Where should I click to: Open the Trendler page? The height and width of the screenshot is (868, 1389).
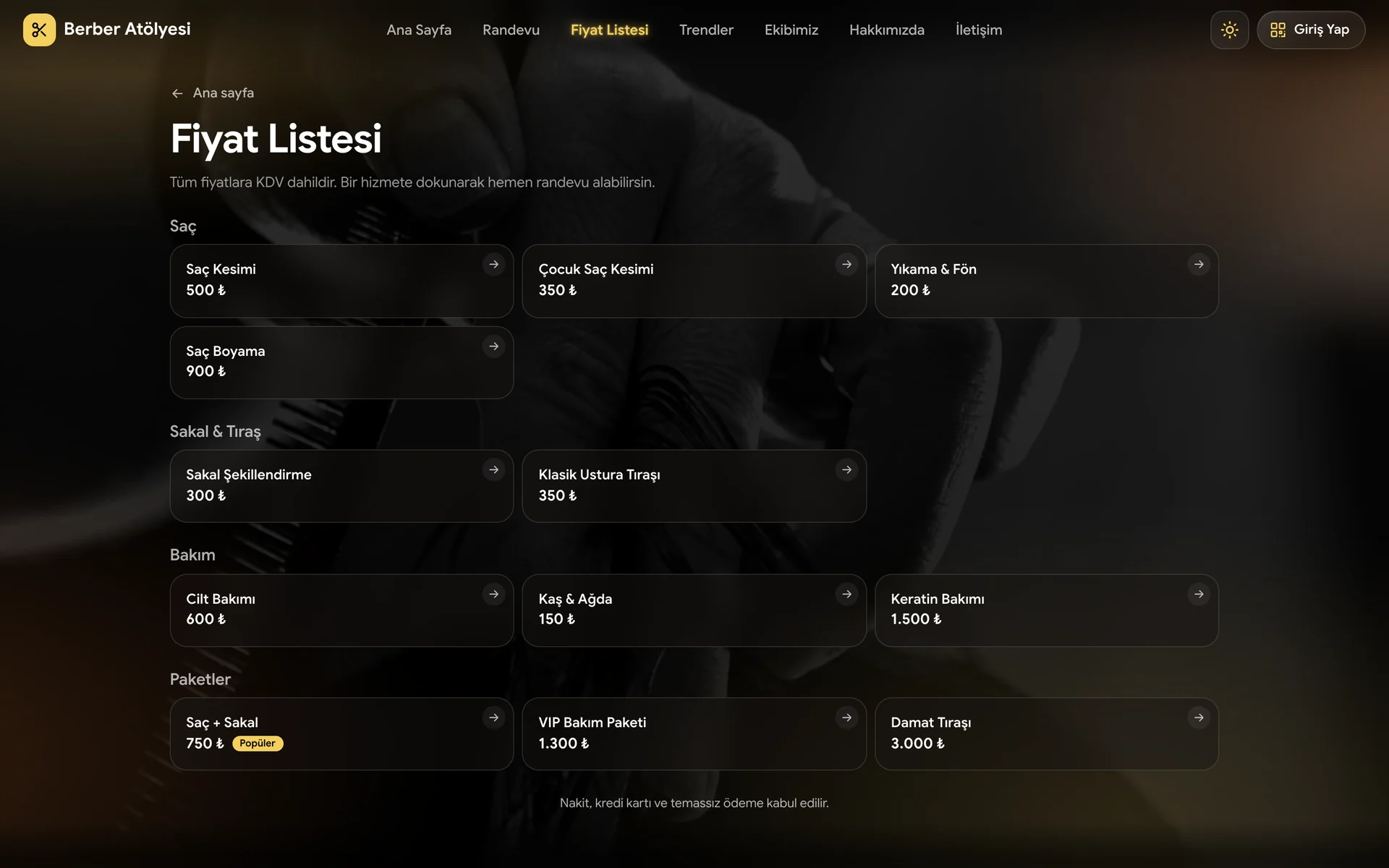pos(706,30)
